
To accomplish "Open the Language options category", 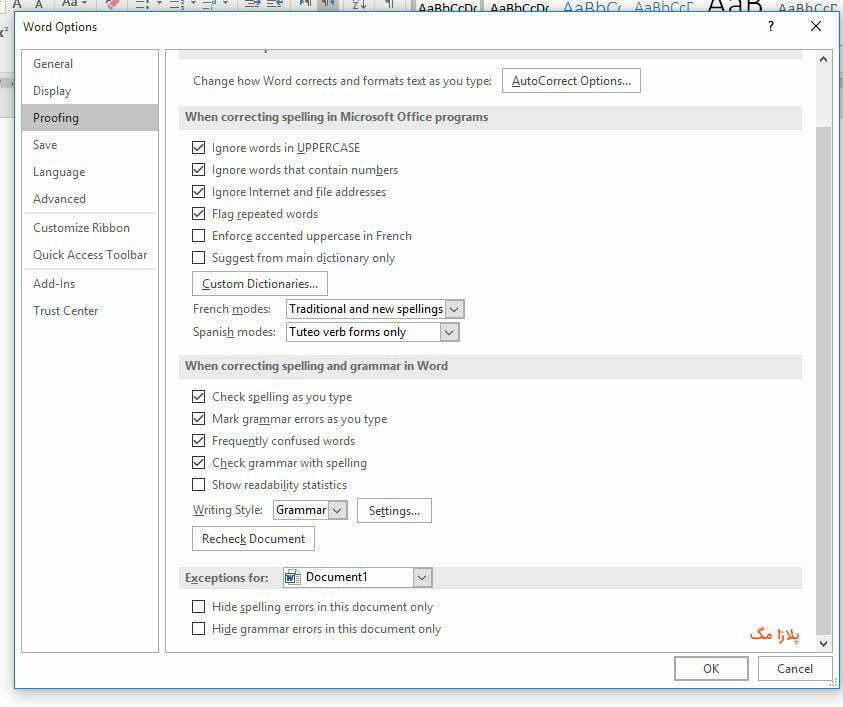I will (90, 172).
